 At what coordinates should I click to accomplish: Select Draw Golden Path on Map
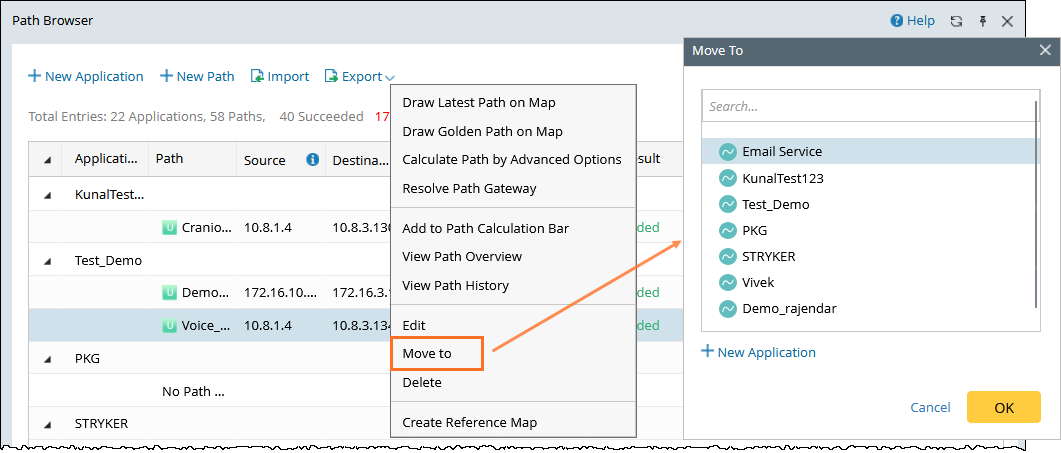coord(482,131)
